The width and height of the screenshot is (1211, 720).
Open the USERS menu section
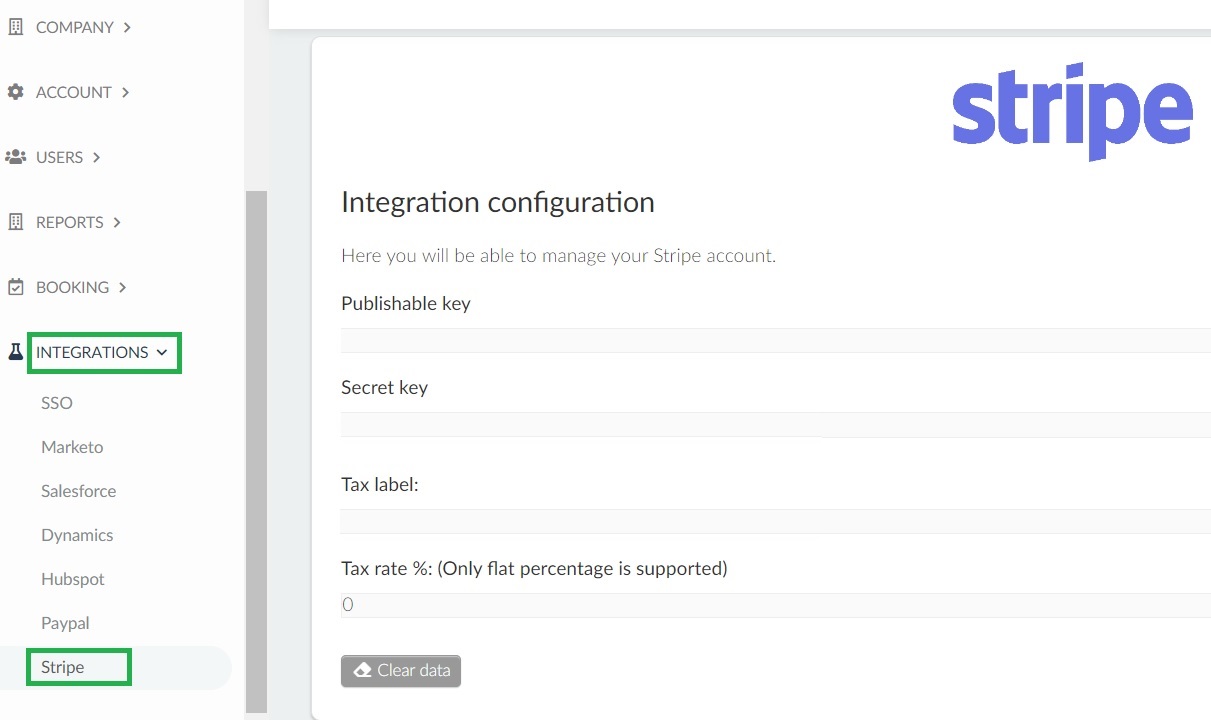59,157
